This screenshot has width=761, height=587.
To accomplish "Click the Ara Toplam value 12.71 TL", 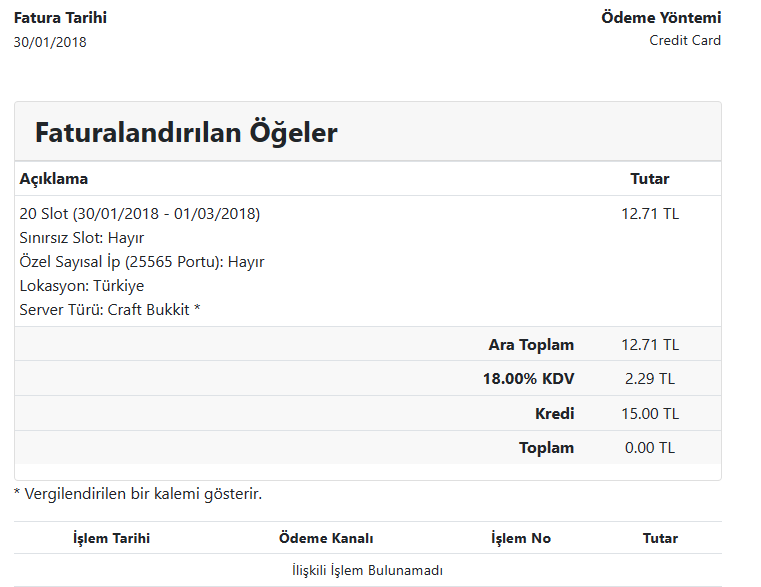I will click(650, 345).
